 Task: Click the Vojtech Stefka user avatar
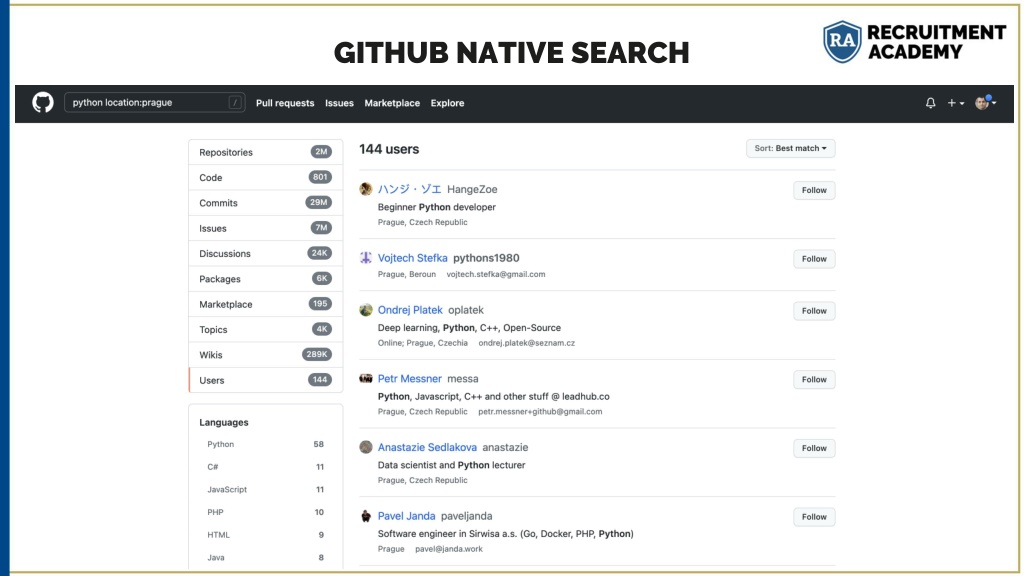coord(366,257)
